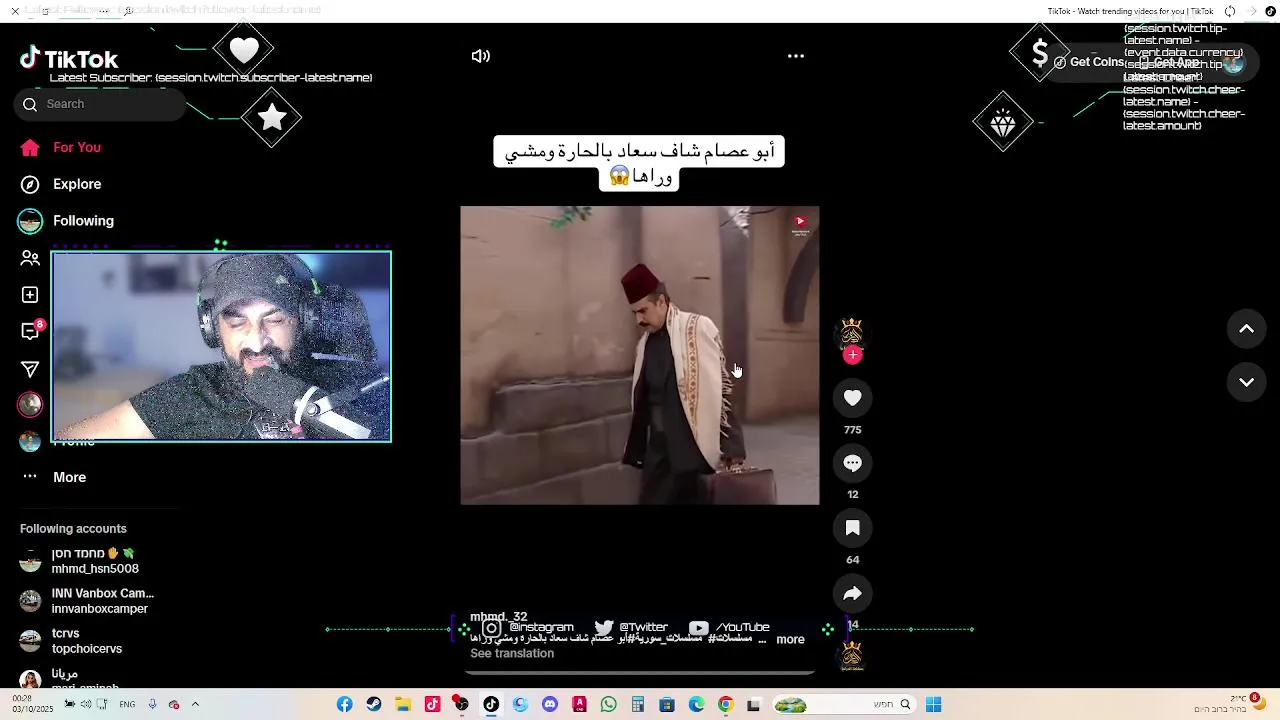Open the Profile avatar in sidebar
Screen dimensions: 1280x720
[x=30, y=441]
